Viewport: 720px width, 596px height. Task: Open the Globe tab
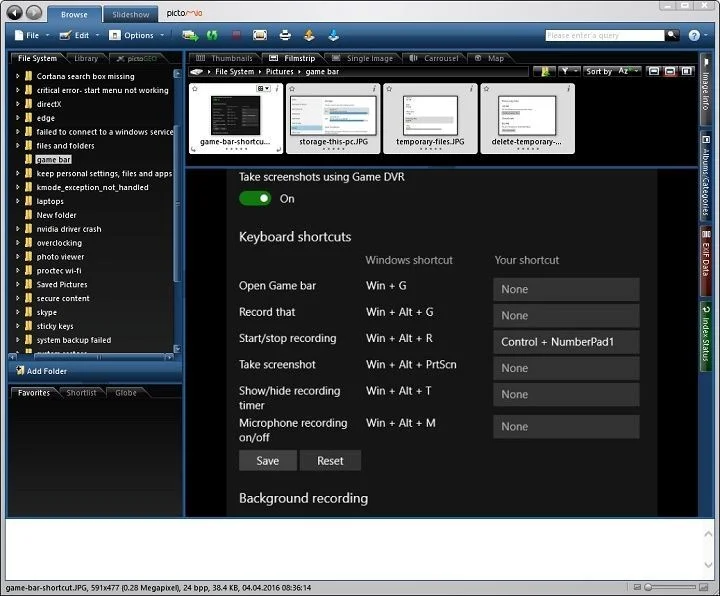pyautogui.click(x=125, y=393)
